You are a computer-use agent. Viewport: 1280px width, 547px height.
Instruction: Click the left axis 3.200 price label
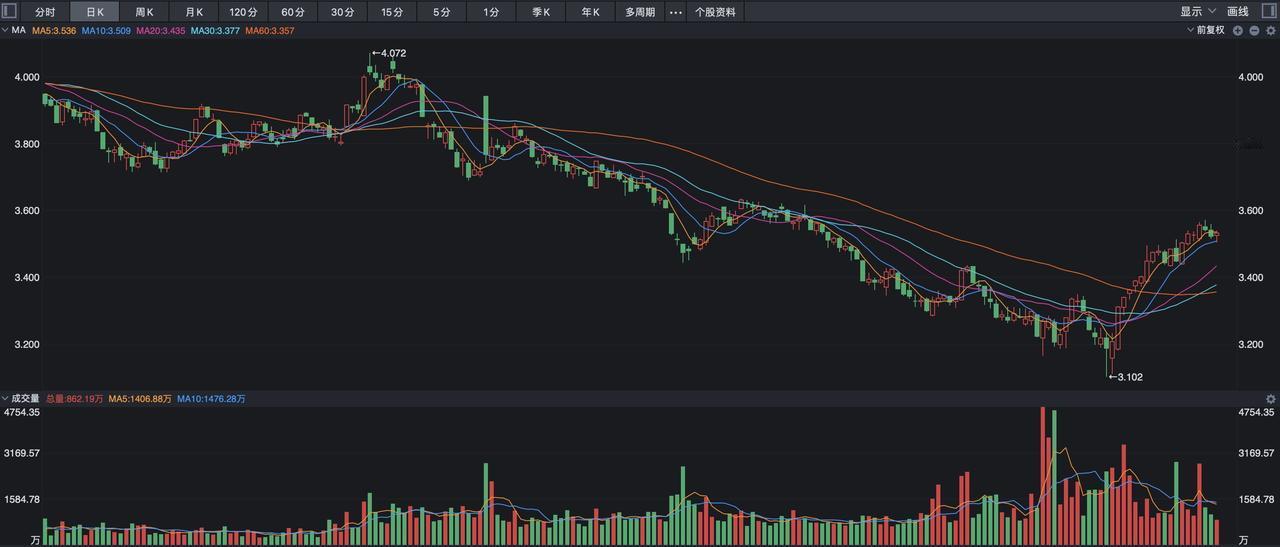click(x=27, y=344)
